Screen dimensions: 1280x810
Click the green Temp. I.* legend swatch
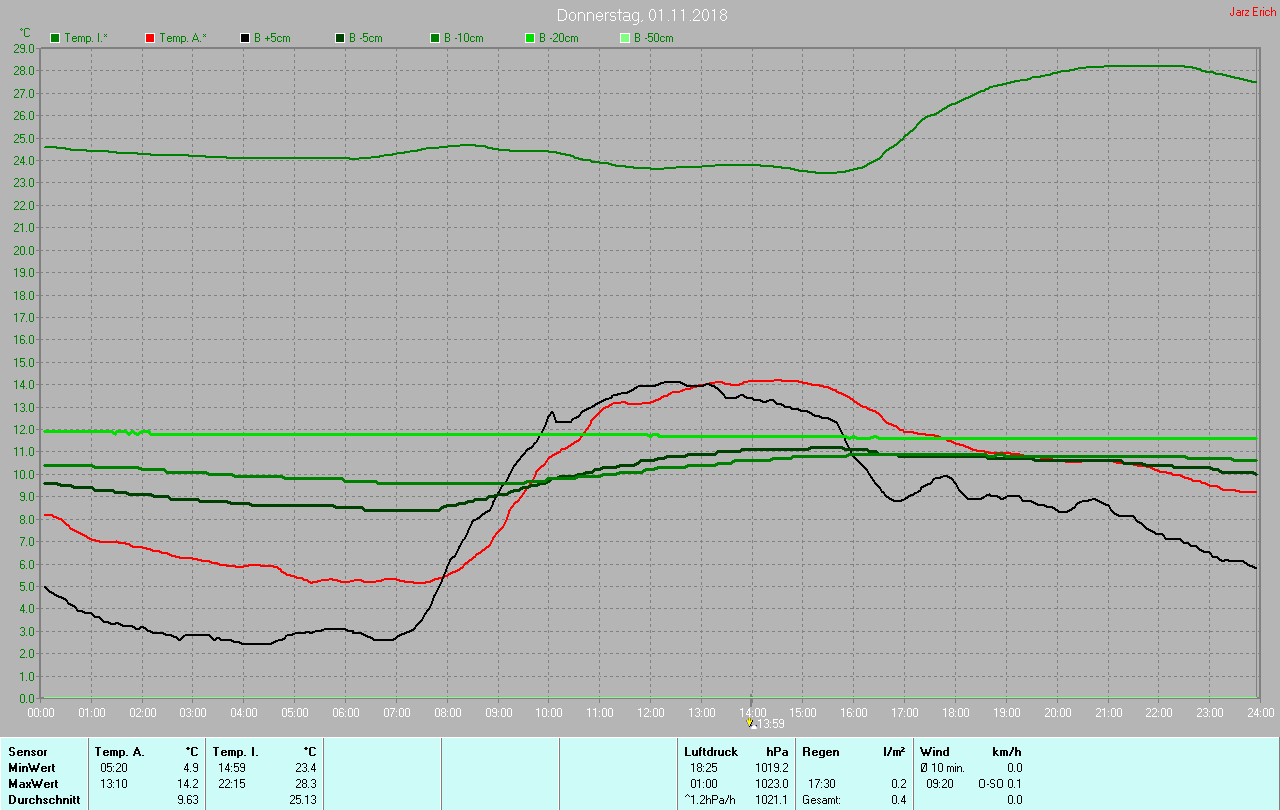55,38
